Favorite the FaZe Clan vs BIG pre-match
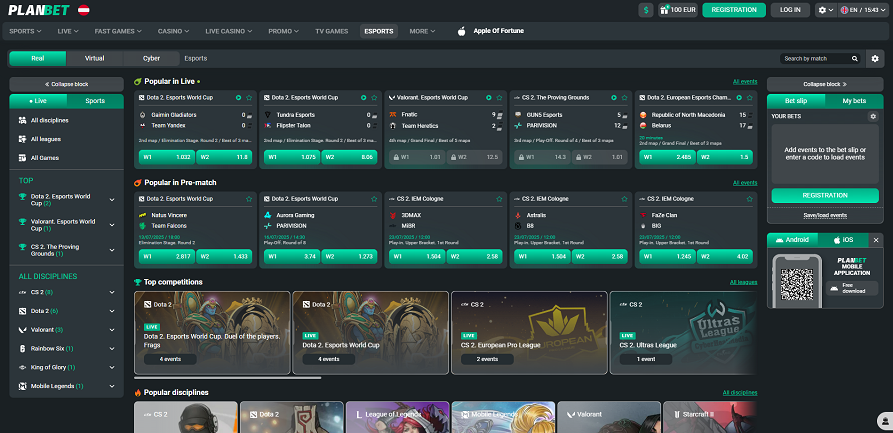The image size is (893, 433). pyautogui.click(x=750, y=199)
